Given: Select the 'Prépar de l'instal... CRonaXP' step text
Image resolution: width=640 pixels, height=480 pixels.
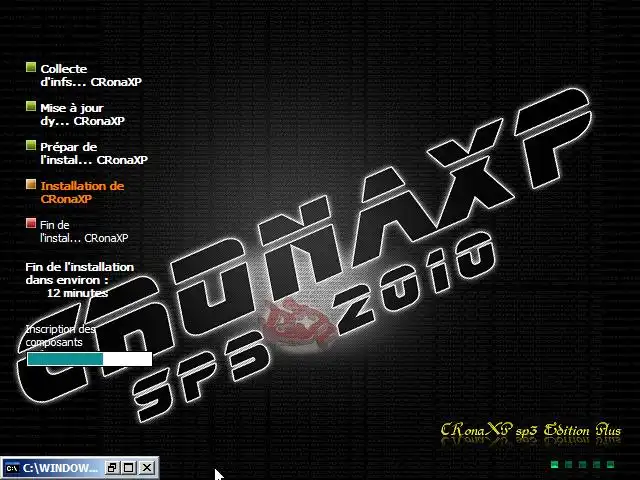Looking at the screenshot, I should click(94, 153).
